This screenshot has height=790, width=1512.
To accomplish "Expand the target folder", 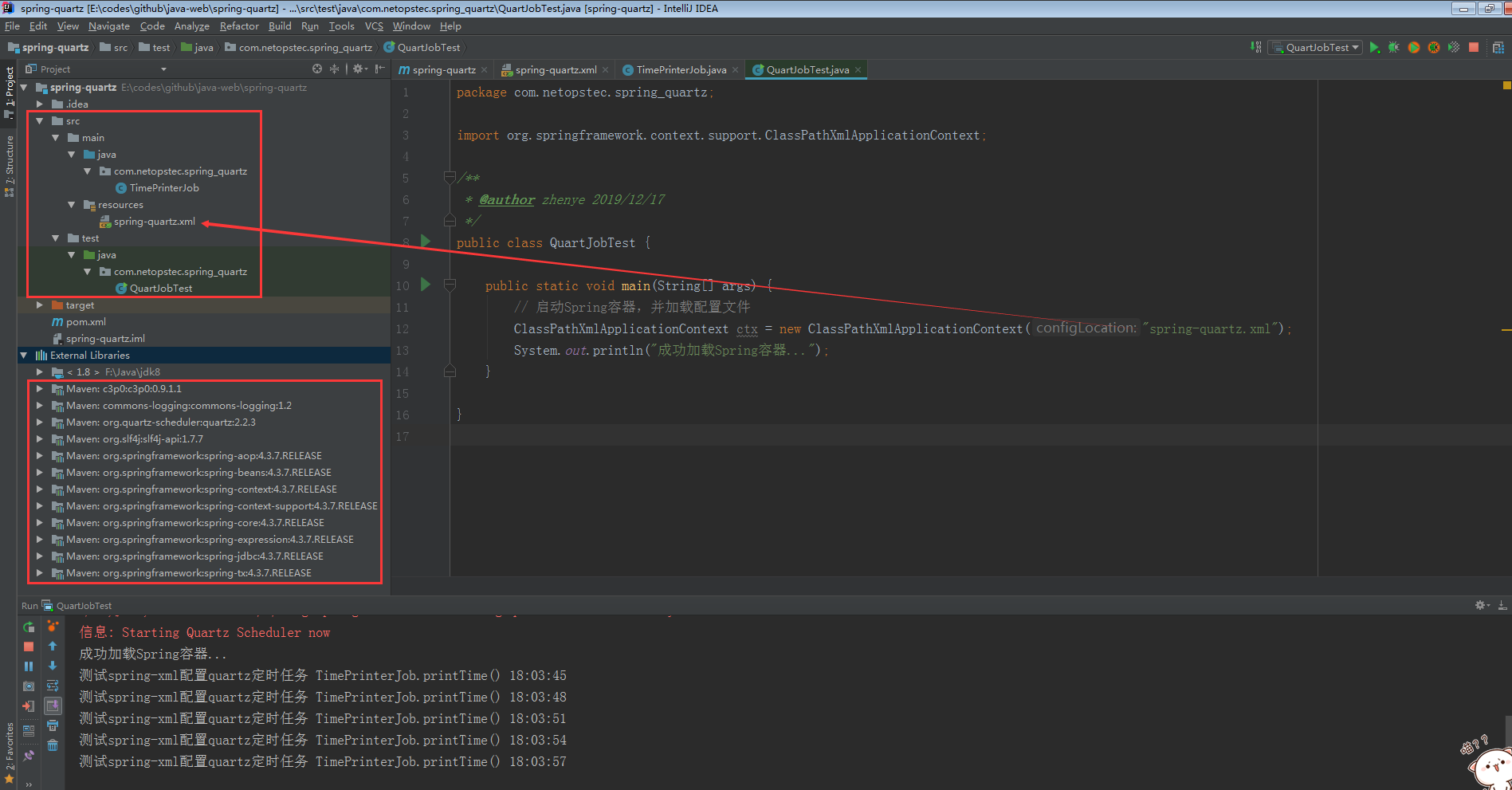I will pos(39,305).
